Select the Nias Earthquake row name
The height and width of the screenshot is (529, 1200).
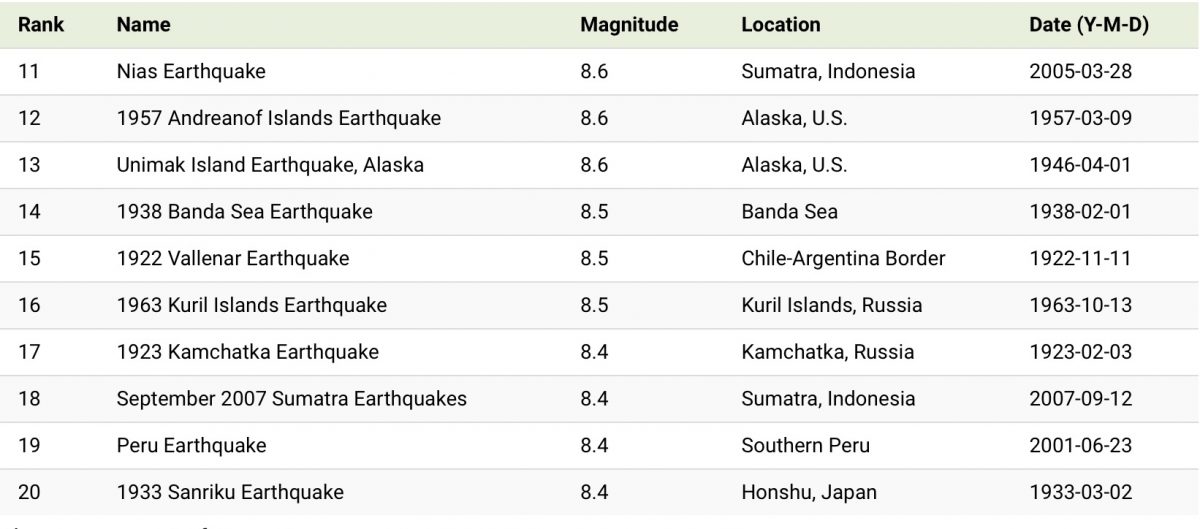tap(191, 72)
